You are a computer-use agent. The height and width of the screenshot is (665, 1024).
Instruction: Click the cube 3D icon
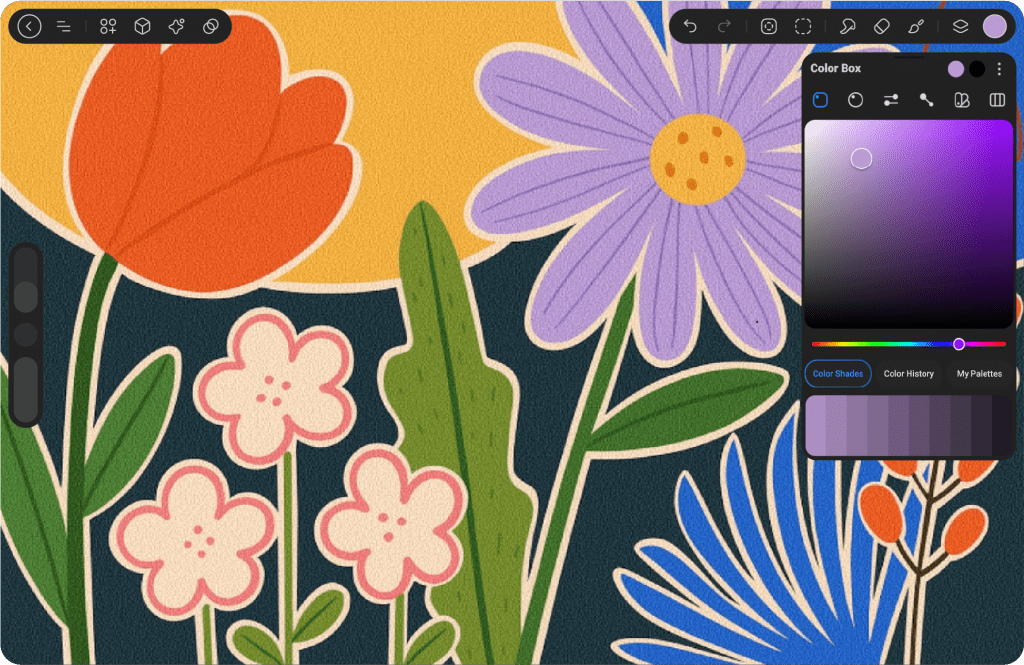click(143, 27)
